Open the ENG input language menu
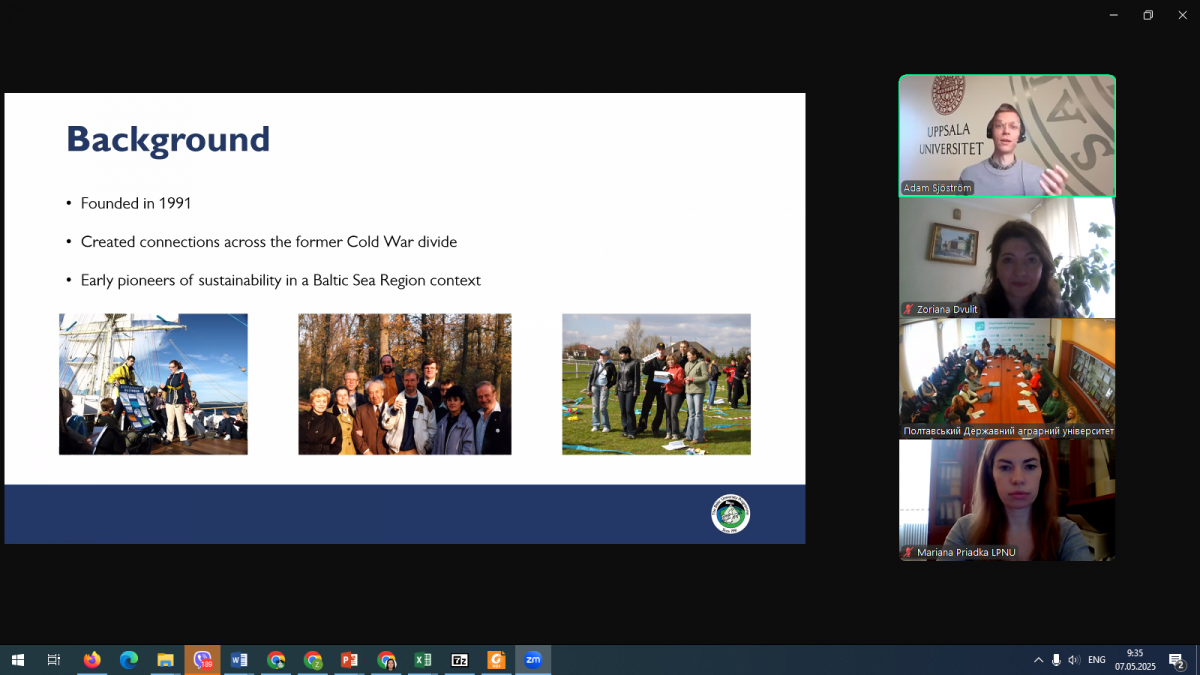The image size is (1200, 675). [1097, 660]
